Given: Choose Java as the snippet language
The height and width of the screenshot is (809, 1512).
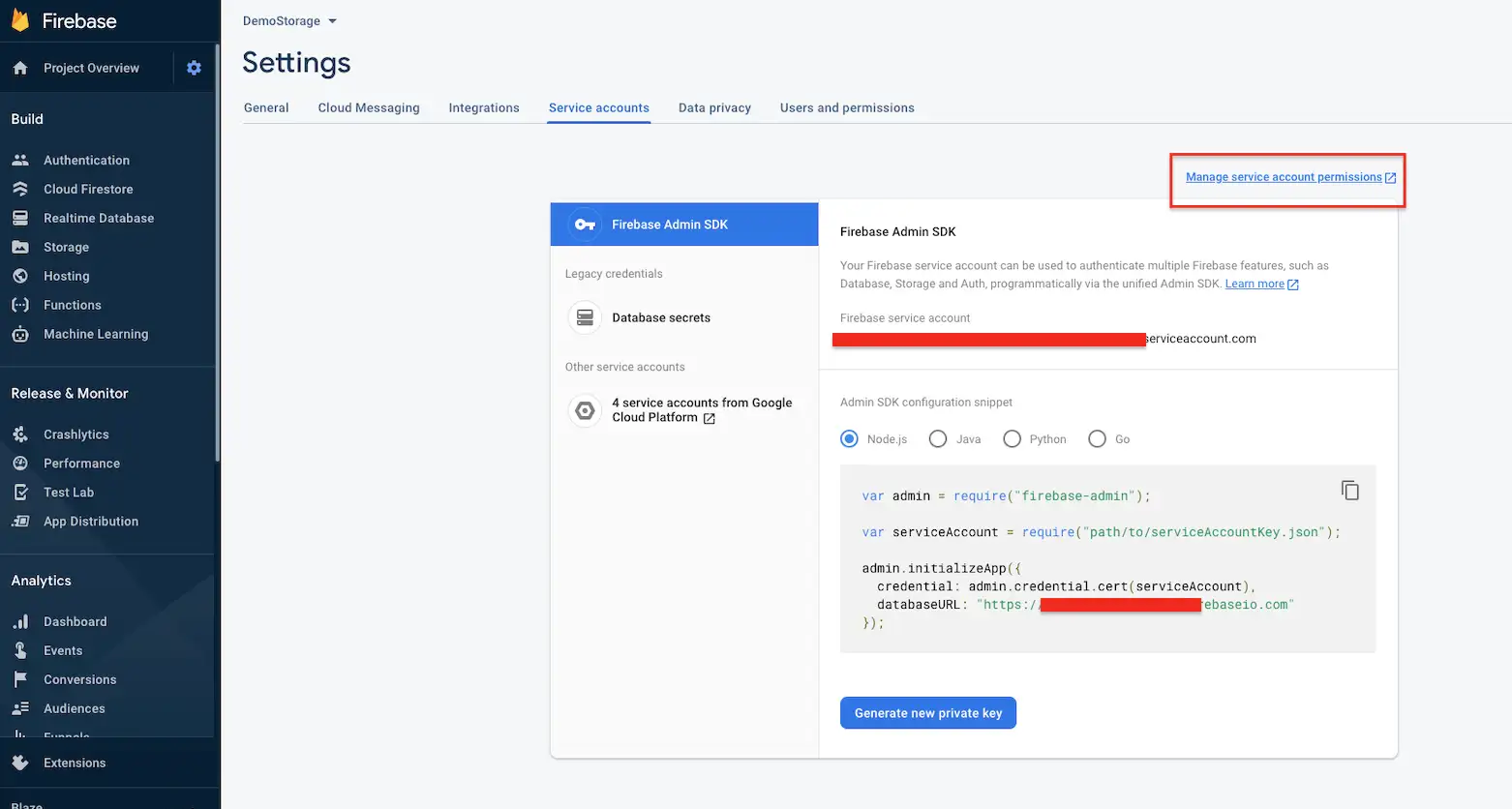Looking at the screenshot, I should [x=938, y=439].
